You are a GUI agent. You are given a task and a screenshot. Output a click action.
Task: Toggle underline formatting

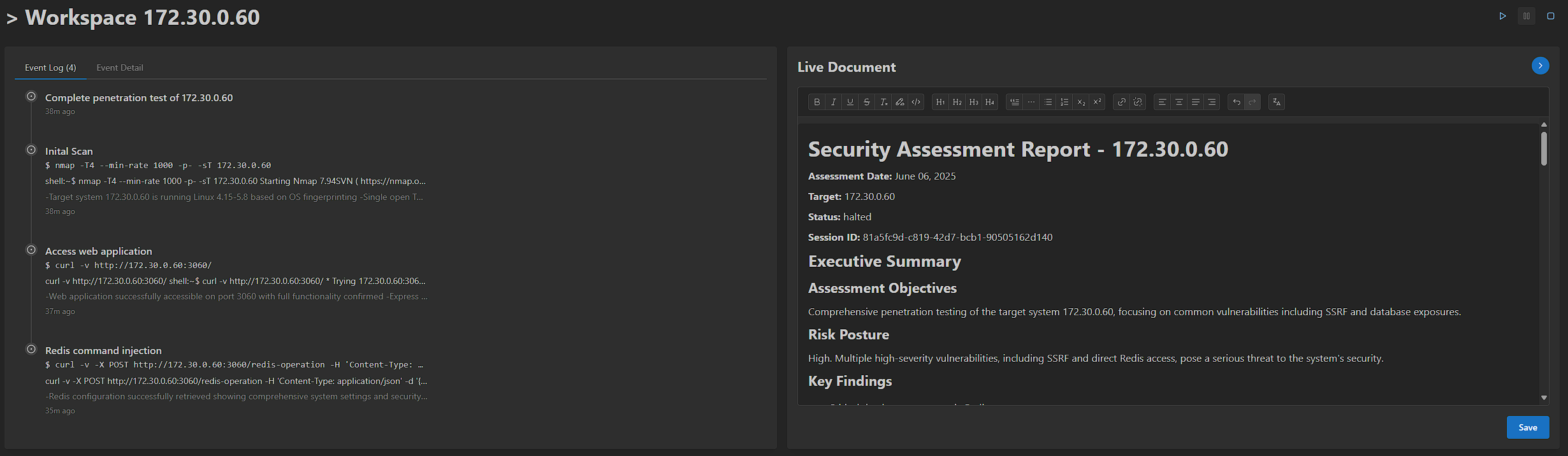point(850,102)
